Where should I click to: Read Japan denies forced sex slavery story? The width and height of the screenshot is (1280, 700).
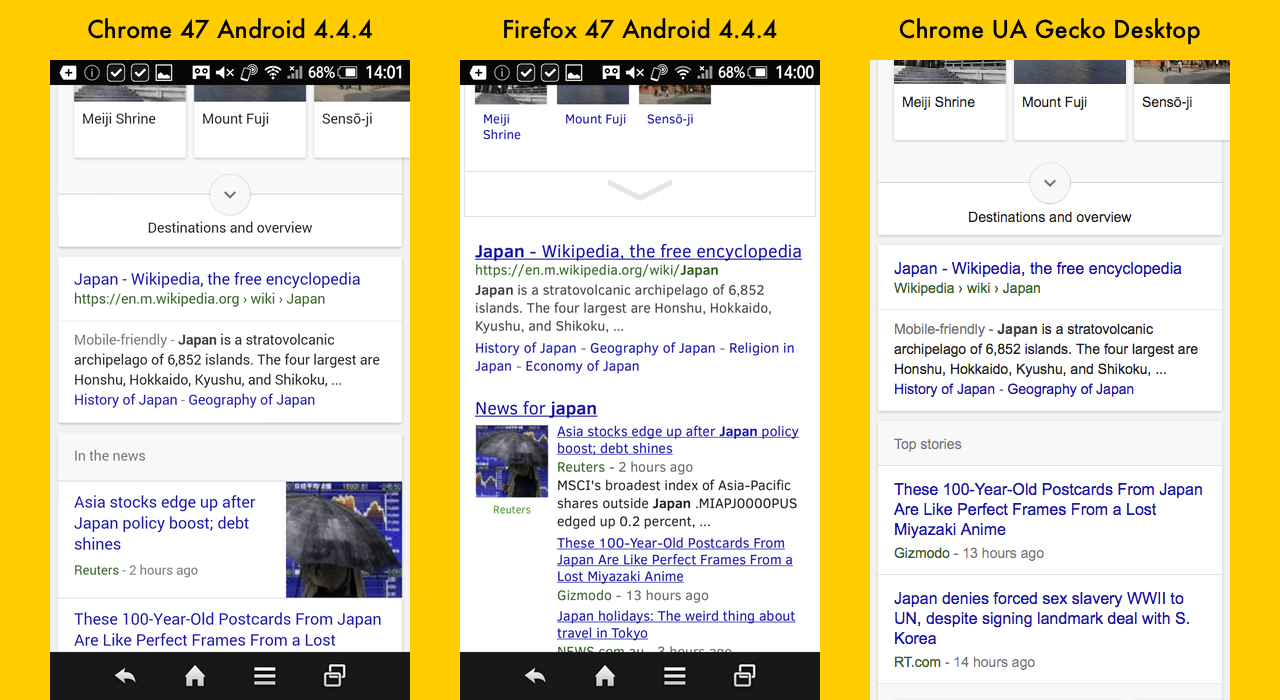(x=1042, y=618)
